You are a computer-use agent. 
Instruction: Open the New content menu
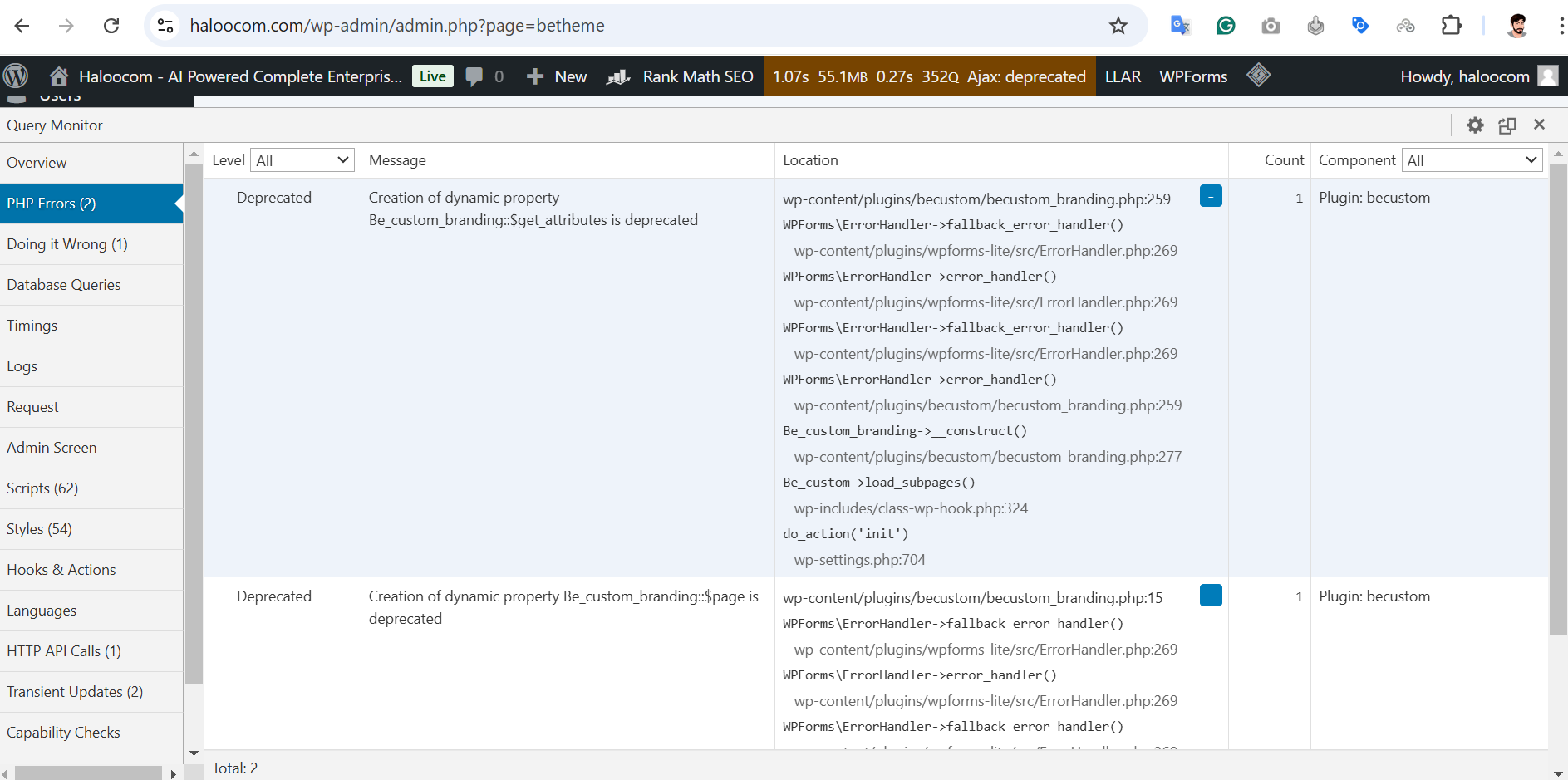coord(558,76)
